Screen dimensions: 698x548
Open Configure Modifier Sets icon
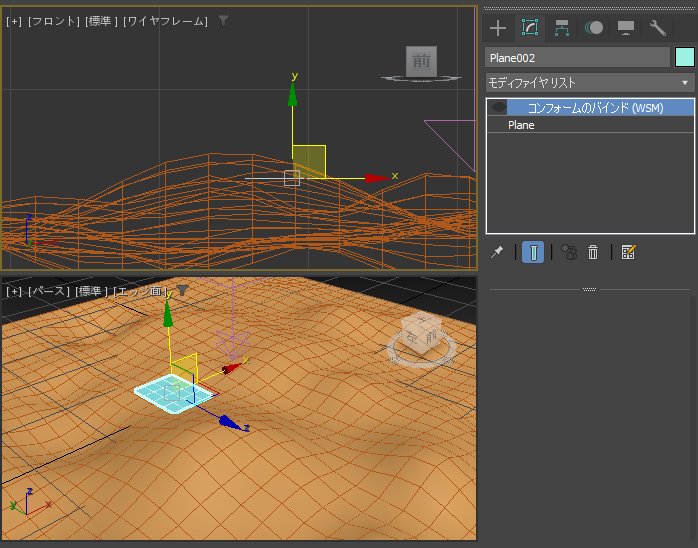[629, 252]
